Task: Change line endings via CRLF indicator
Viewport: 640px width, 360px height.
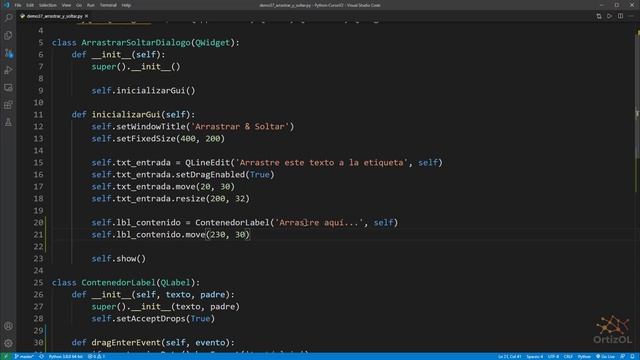Action: (568, 356)
